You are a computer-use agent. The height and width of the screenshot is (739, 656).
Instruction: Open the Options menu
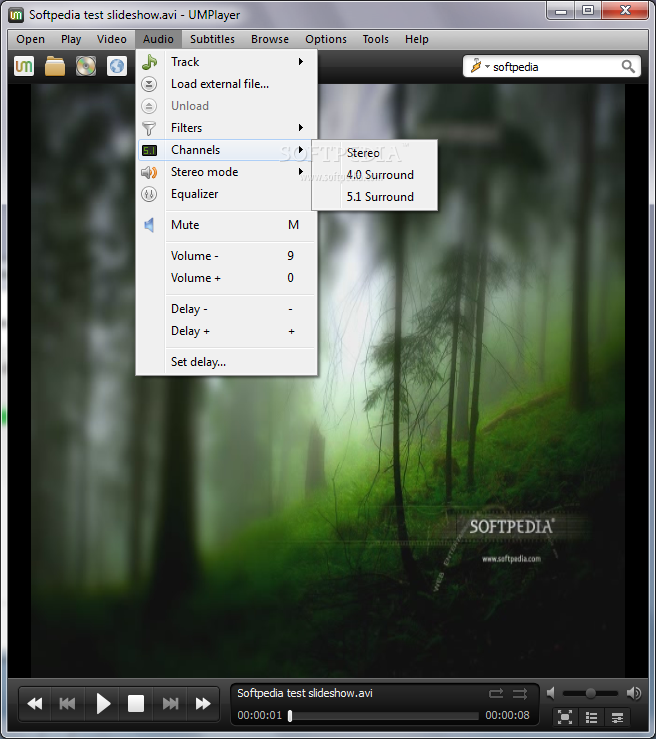[326, 39]
